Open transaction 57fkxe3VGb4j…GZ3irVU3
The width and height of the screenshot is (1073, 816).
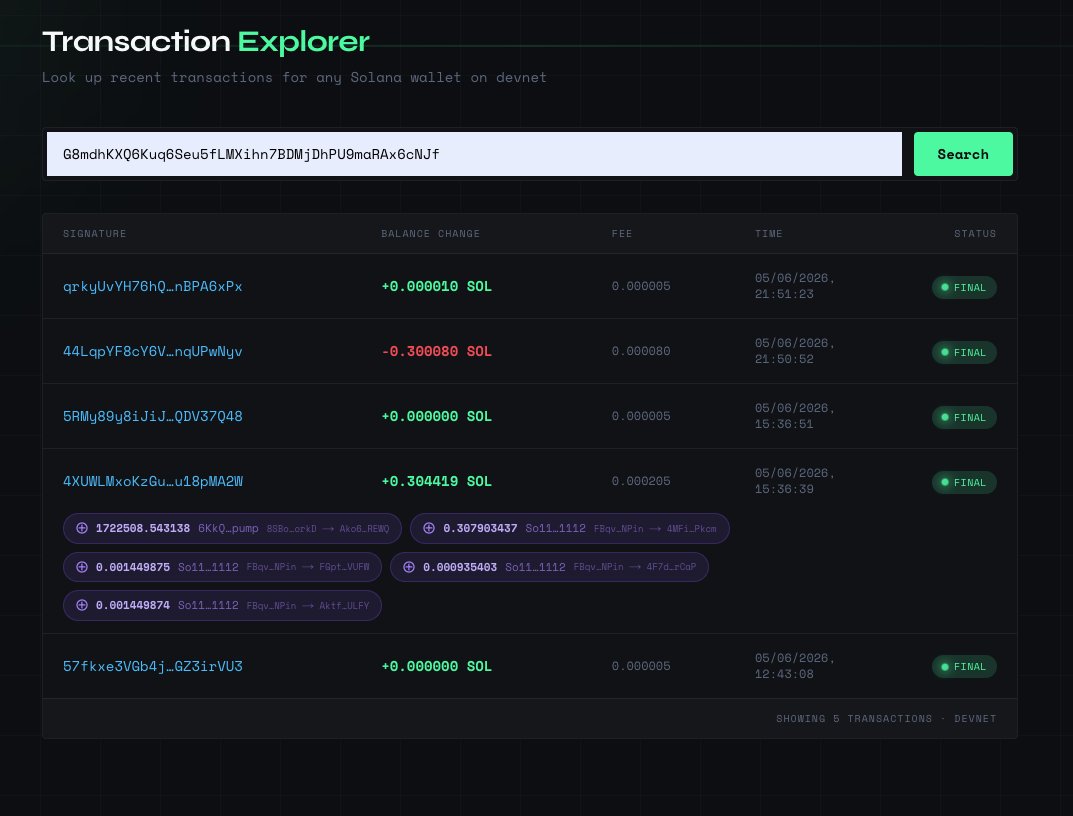[153, 666]
